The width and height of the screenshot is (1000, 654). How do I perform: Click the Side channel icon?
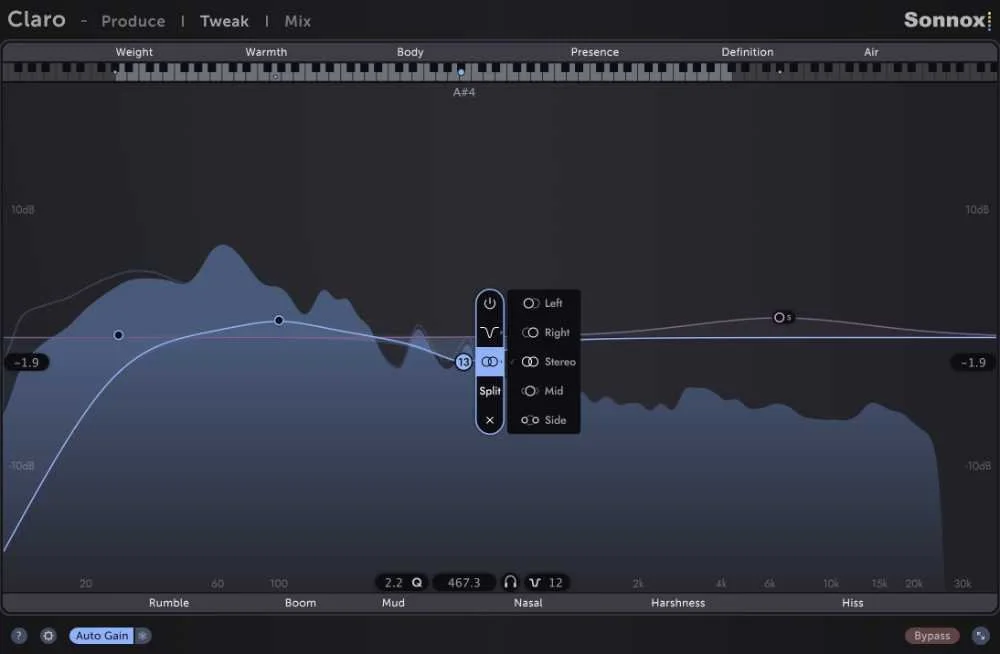[530, 420]
